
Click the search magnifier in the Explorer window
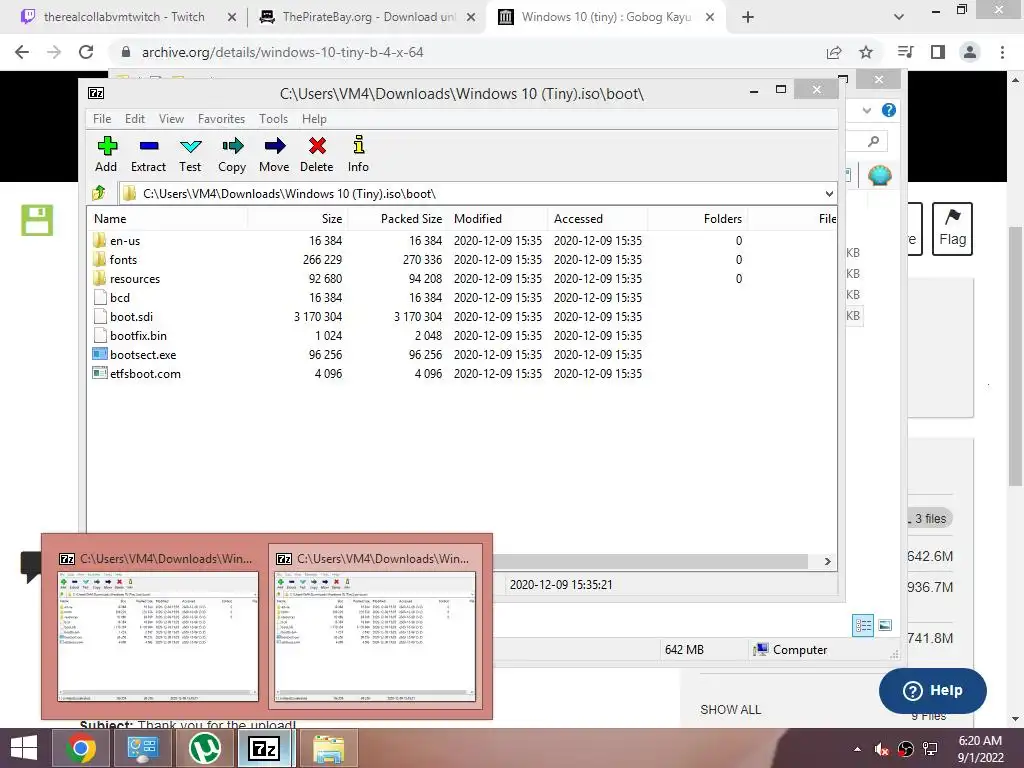[874, 141]
